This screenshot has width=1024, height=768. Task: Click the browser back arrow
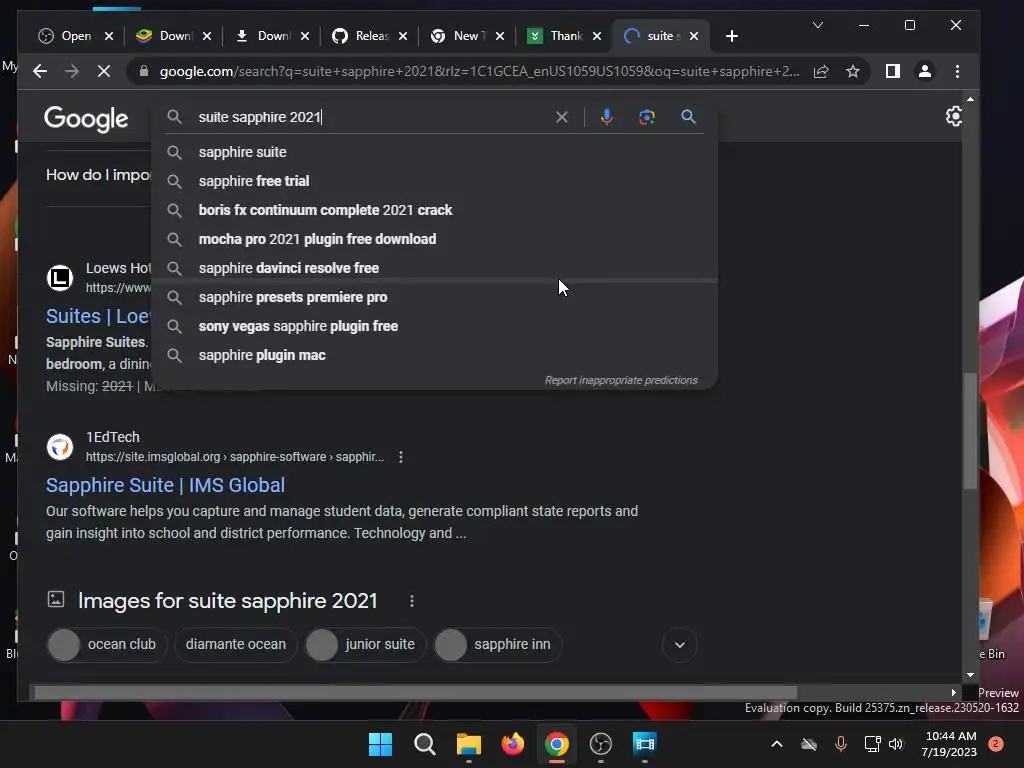click(x=40, y=71)
